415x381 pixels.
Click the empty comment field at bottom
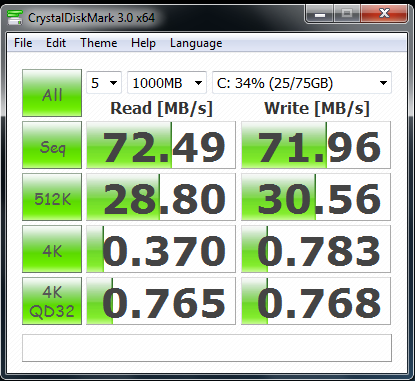[x=207, y=348]
